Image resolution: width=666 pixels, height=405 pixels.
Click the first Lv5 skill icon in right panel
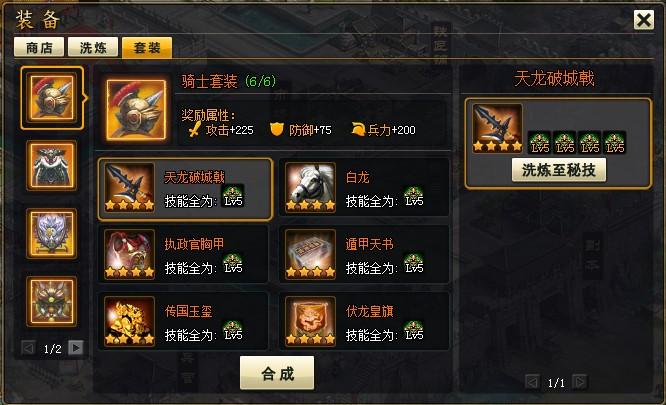[539, 143]
